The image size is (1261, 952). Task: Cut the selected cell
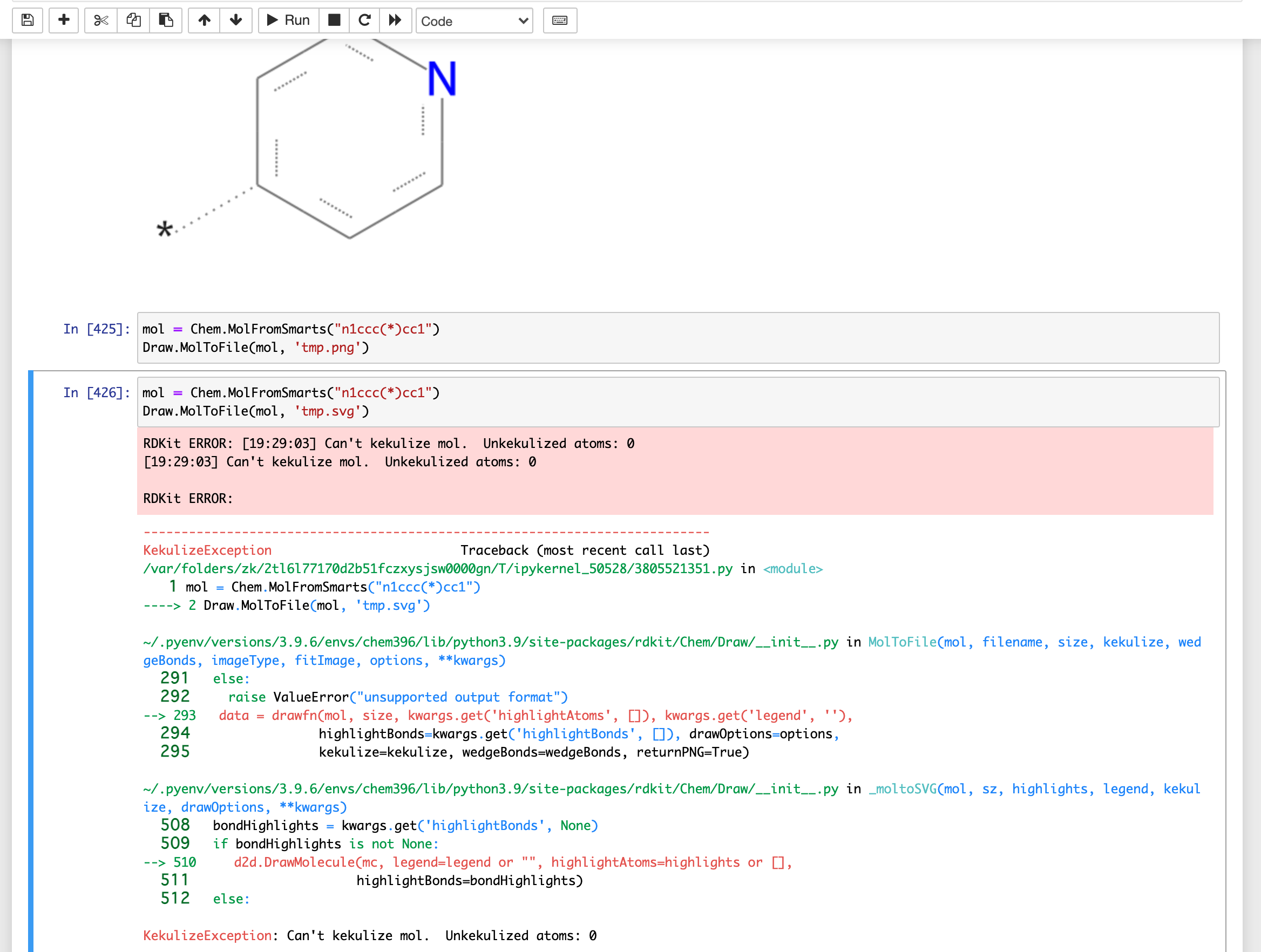point(100,20)
